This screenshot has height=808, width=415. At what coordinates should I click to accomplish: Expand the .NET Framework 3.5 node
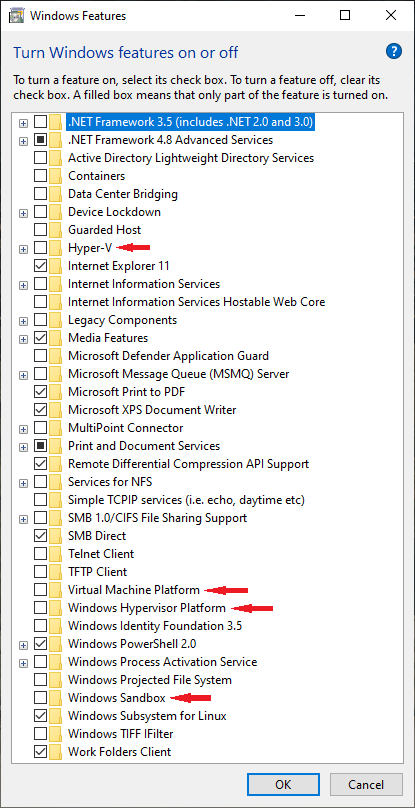(23, 123)
